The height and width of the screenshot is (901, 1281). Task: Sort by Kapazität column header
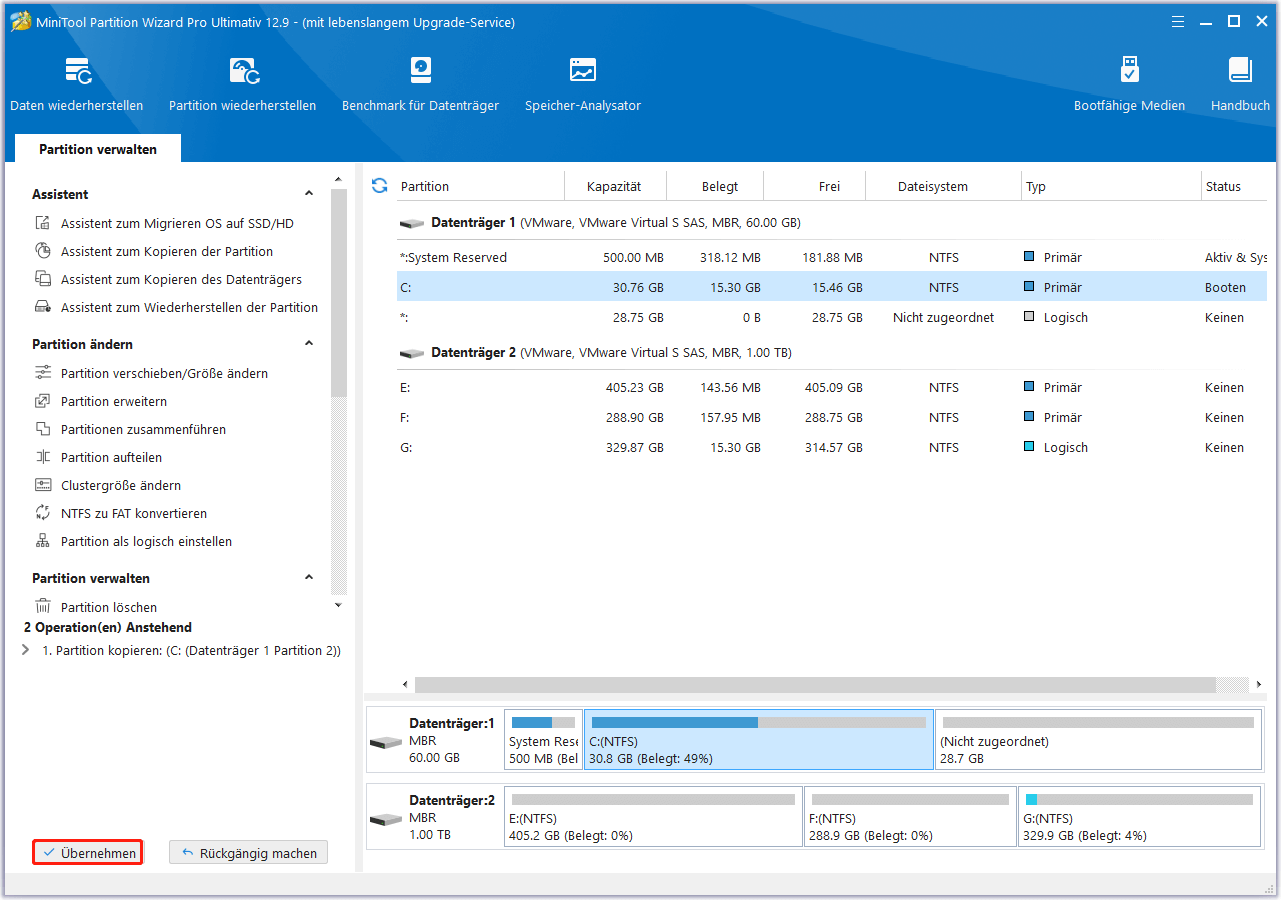click(x=614, y=187)
